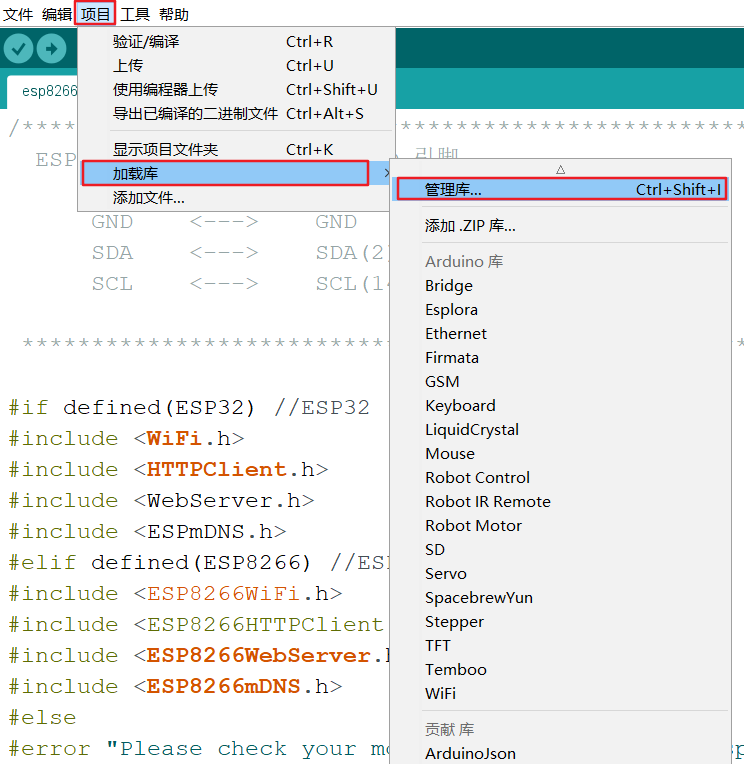
Task: Include the ArduinoJson contributed library
Action: [560, 753]
